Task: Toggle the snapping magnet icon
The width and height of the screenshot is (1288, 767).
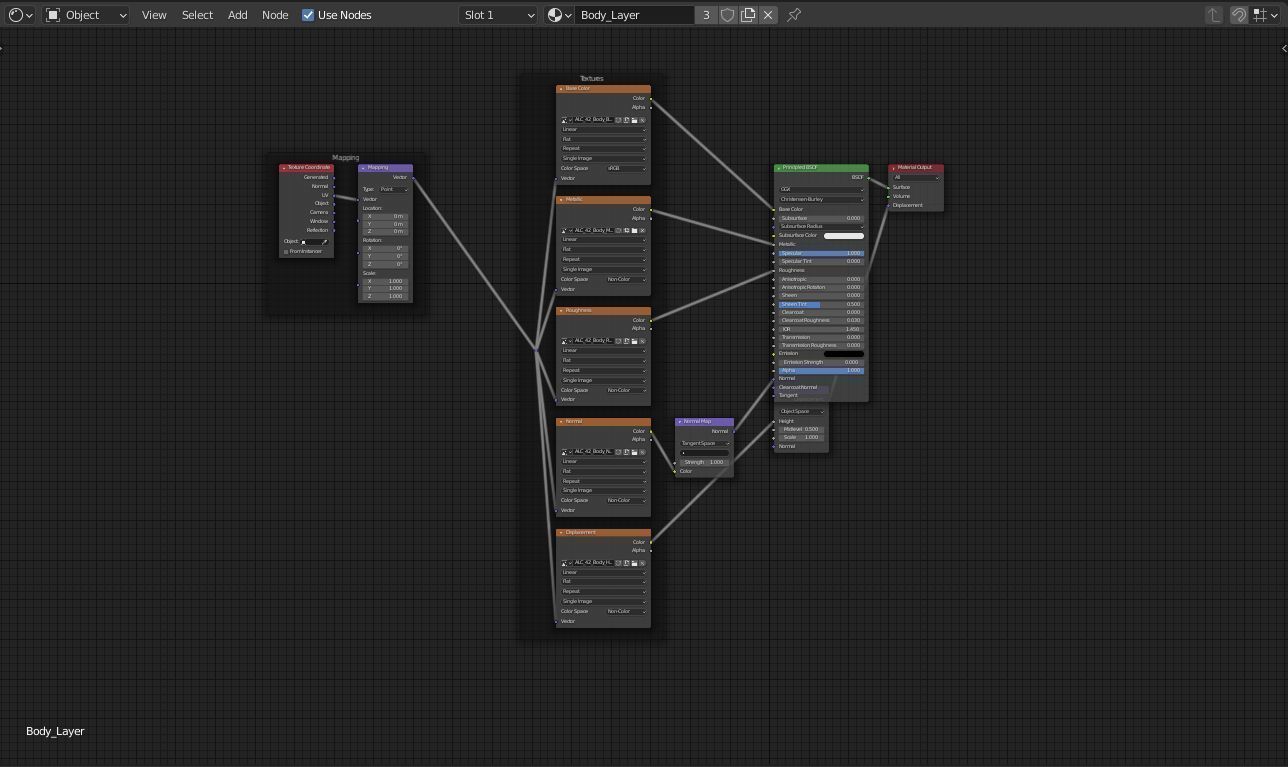Action: pyautogui.click(x=1239, y=15)
